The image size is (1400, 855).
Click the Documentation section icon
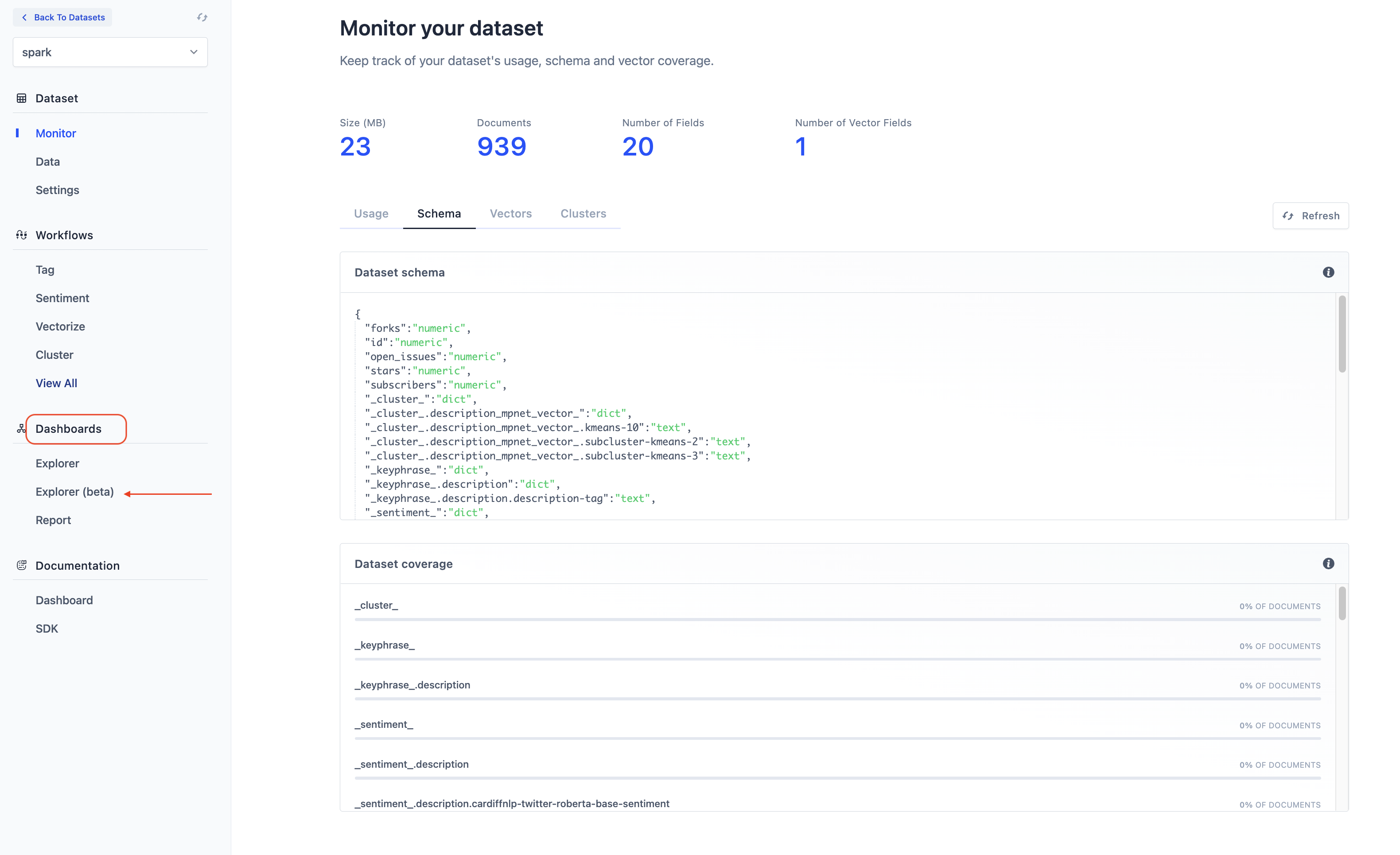22,565
